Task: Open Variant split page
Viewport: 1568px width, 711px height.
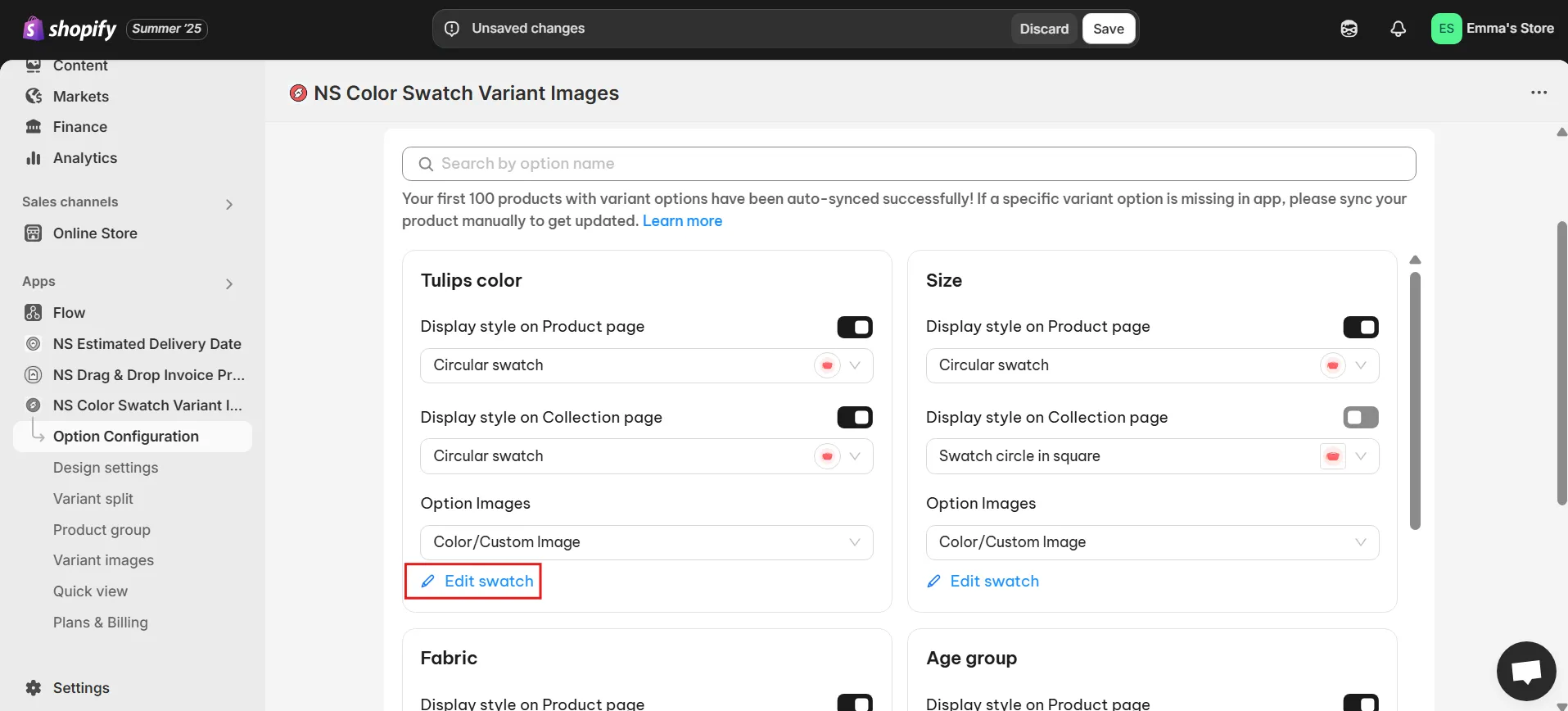Action: pos(93,499)
